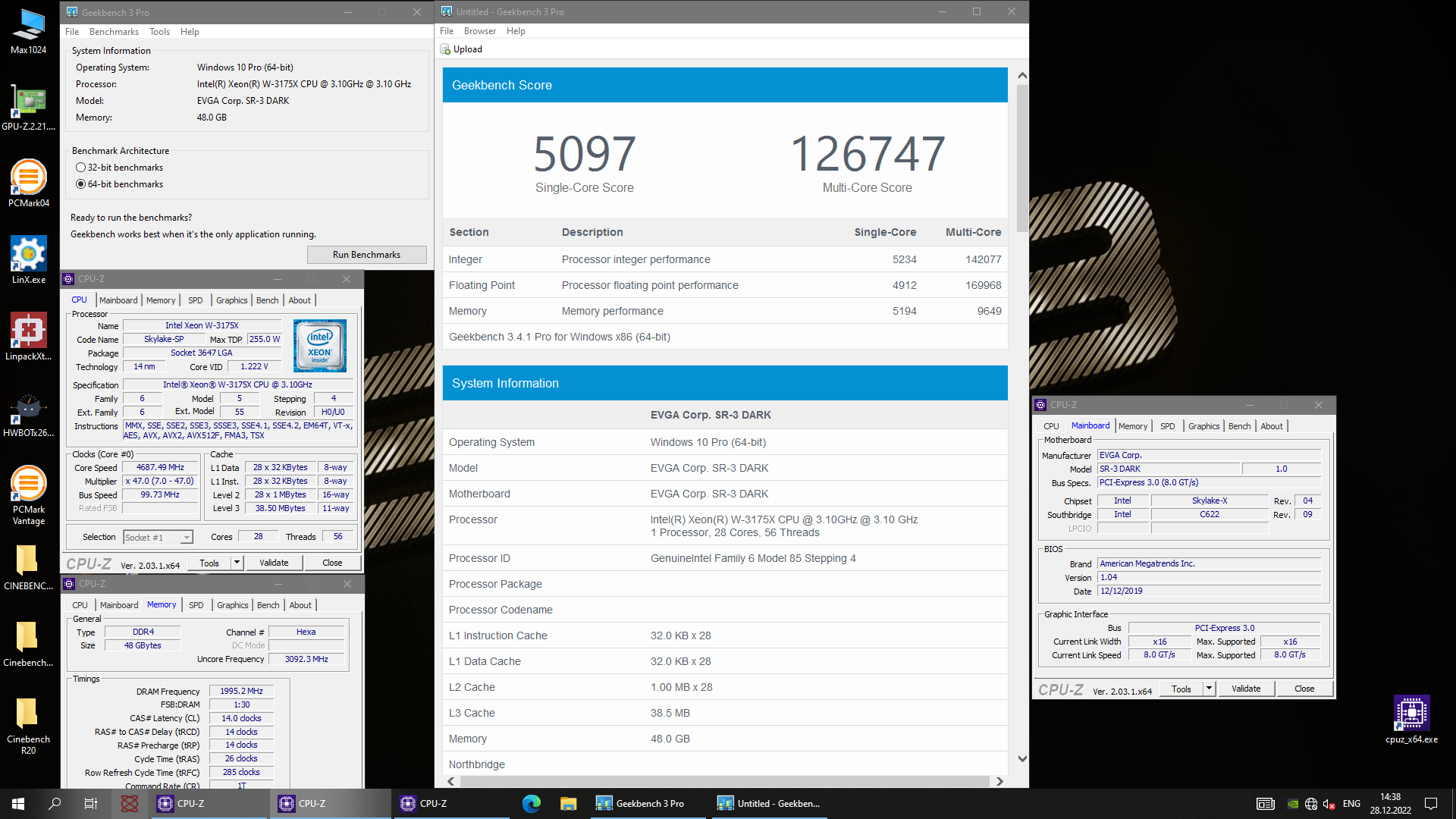Open Microsoft Edge from taskbar

pyautogui.click(x=532, y=804)
